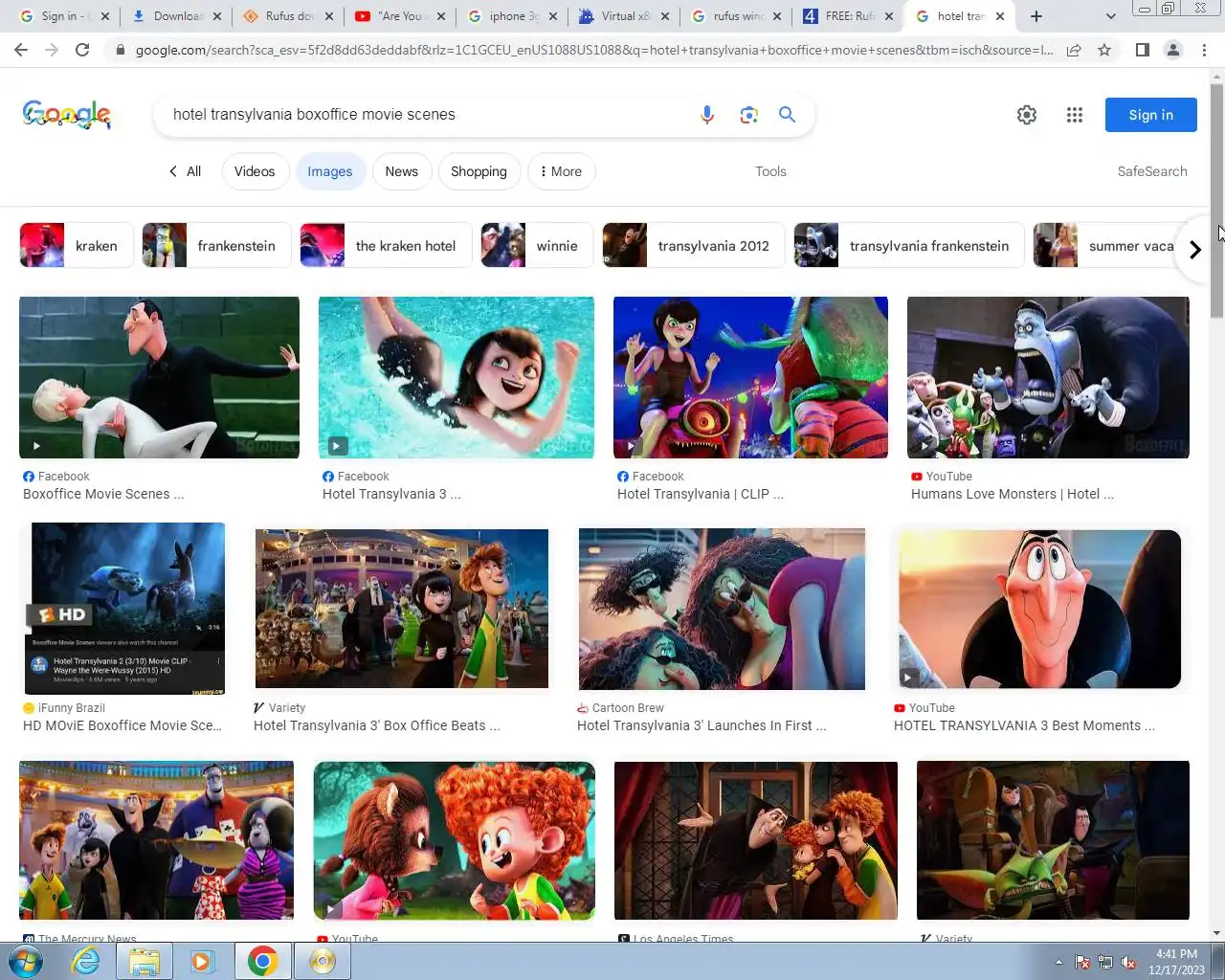
Task: Share this page from address bar
Action: [x=1074, y=50]
